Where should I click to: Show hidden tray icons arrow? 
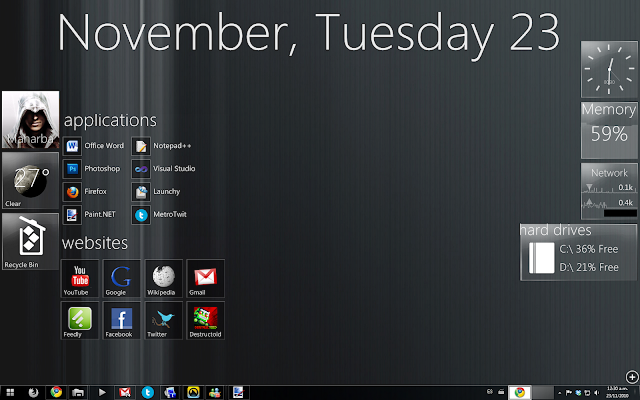point(560,393)
